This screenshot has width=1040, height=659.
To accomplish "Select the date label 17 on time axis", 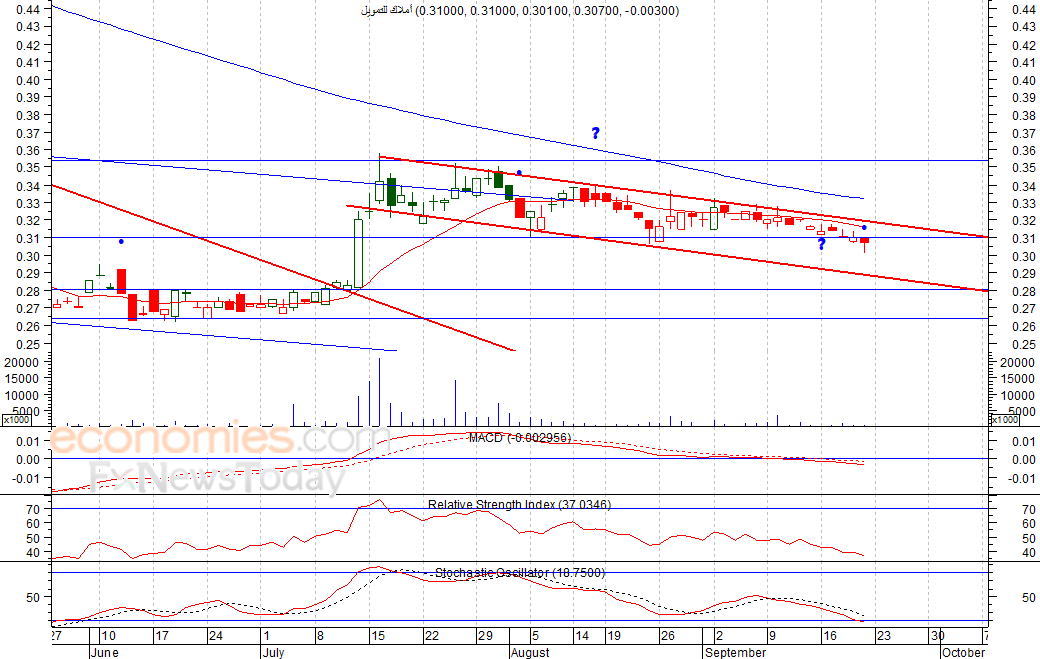I will [162, 636].
